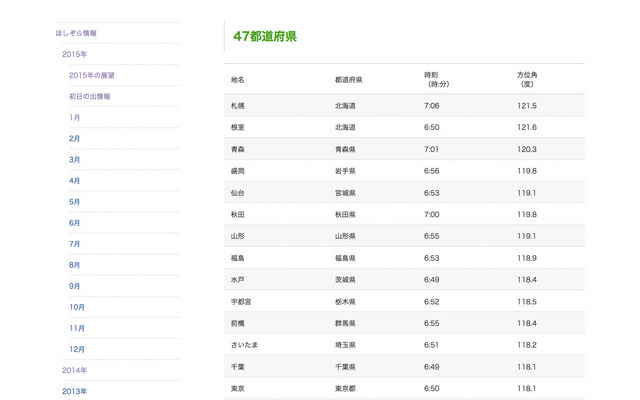Select the 東京 place name cell
Image resolution: width=640 pixels, height=400 pixels.
tap(238, 389)
